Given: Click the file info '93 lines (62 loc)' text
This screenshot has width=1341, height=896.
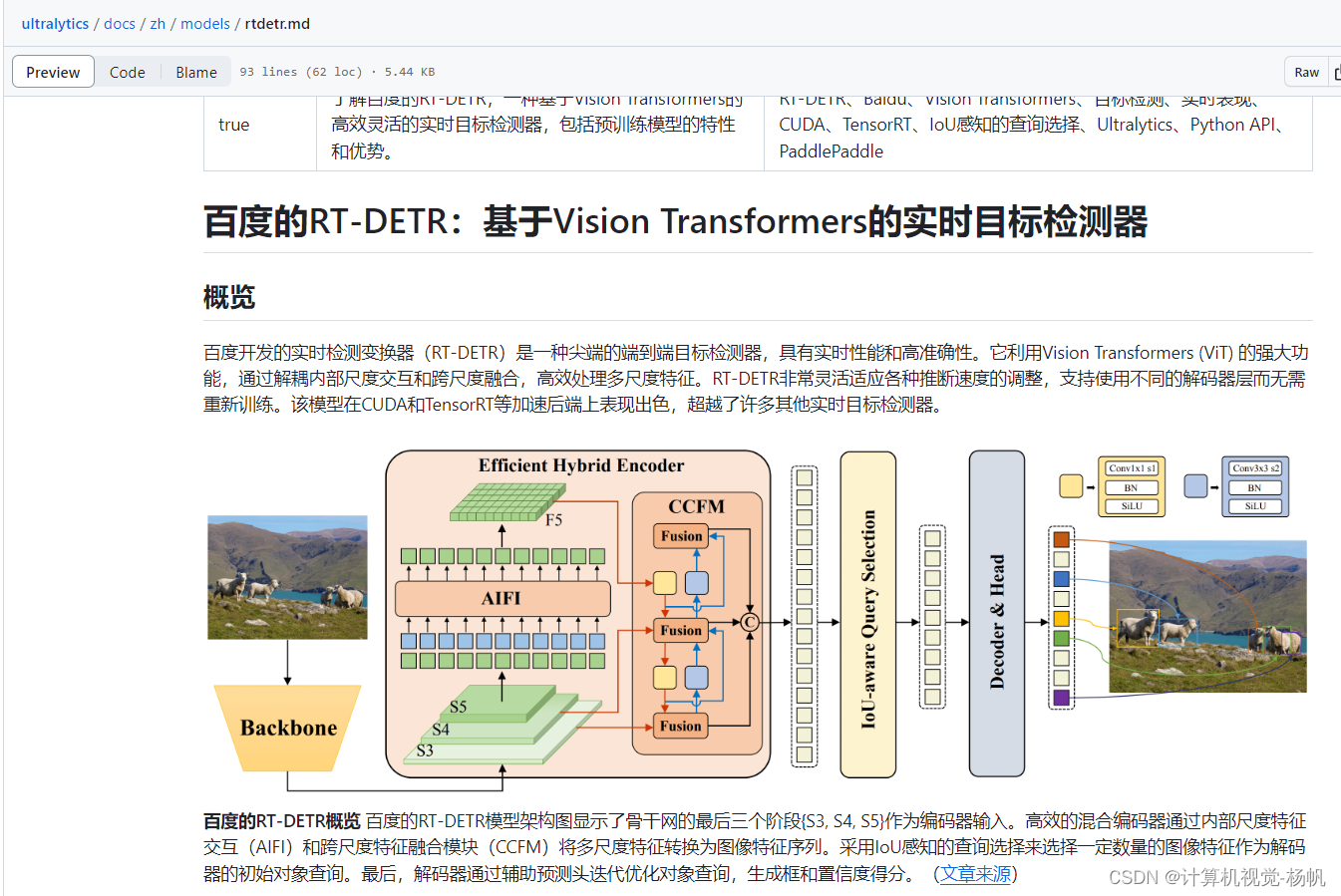Looking at the screenshot, I should point(300,72).
